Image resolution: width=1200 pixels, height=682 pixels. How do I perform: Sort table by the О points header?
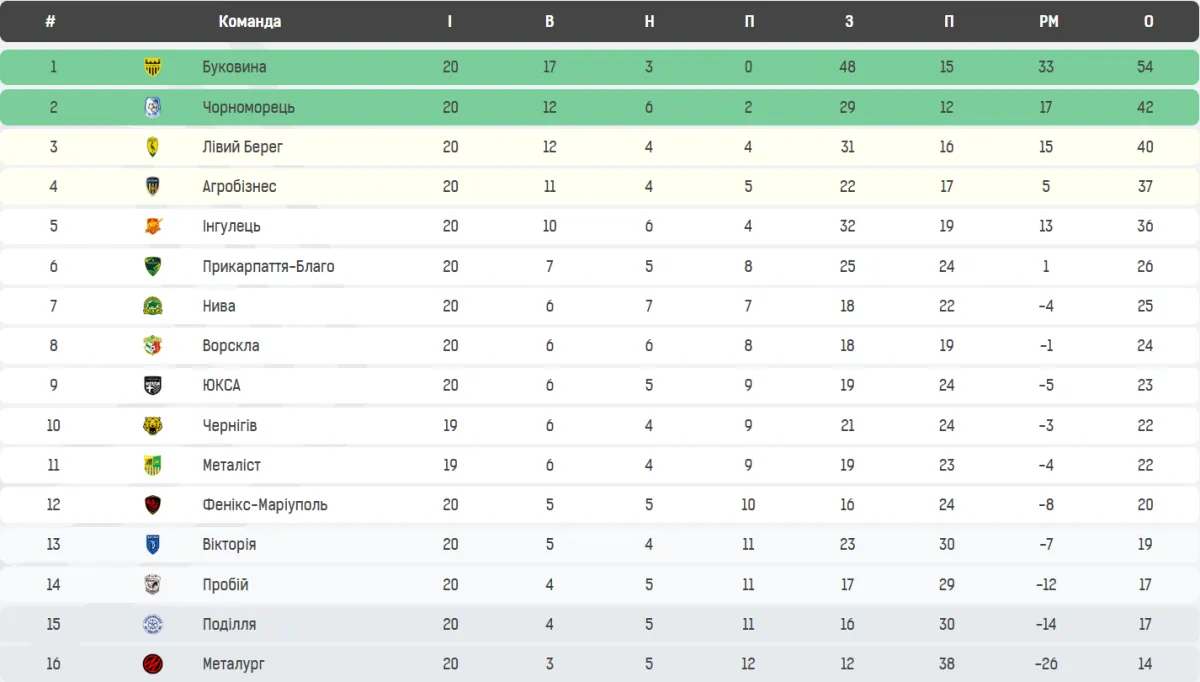pos(1148,22)
